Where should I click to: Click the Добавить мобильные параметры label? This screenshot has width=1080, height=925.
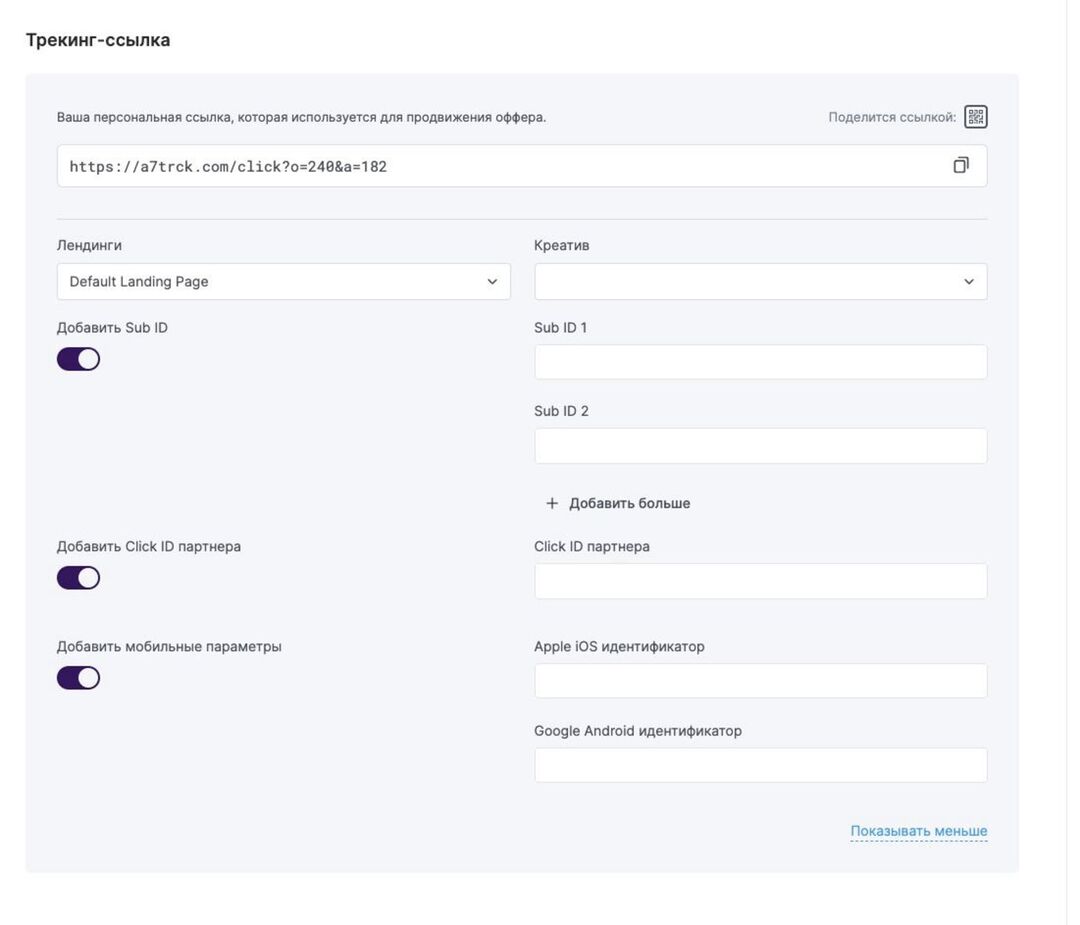pos(169,646)
